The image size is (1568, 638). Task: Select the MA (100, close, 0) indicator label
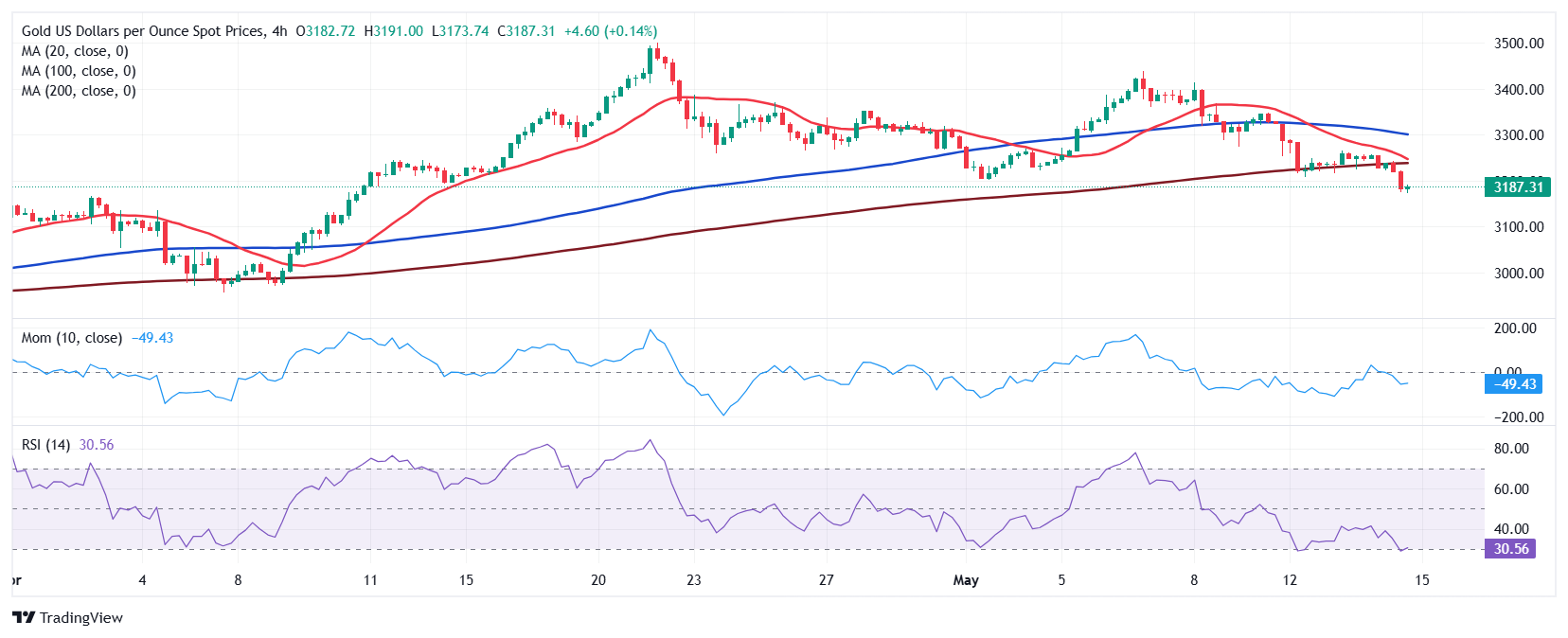tap(79, 71)
